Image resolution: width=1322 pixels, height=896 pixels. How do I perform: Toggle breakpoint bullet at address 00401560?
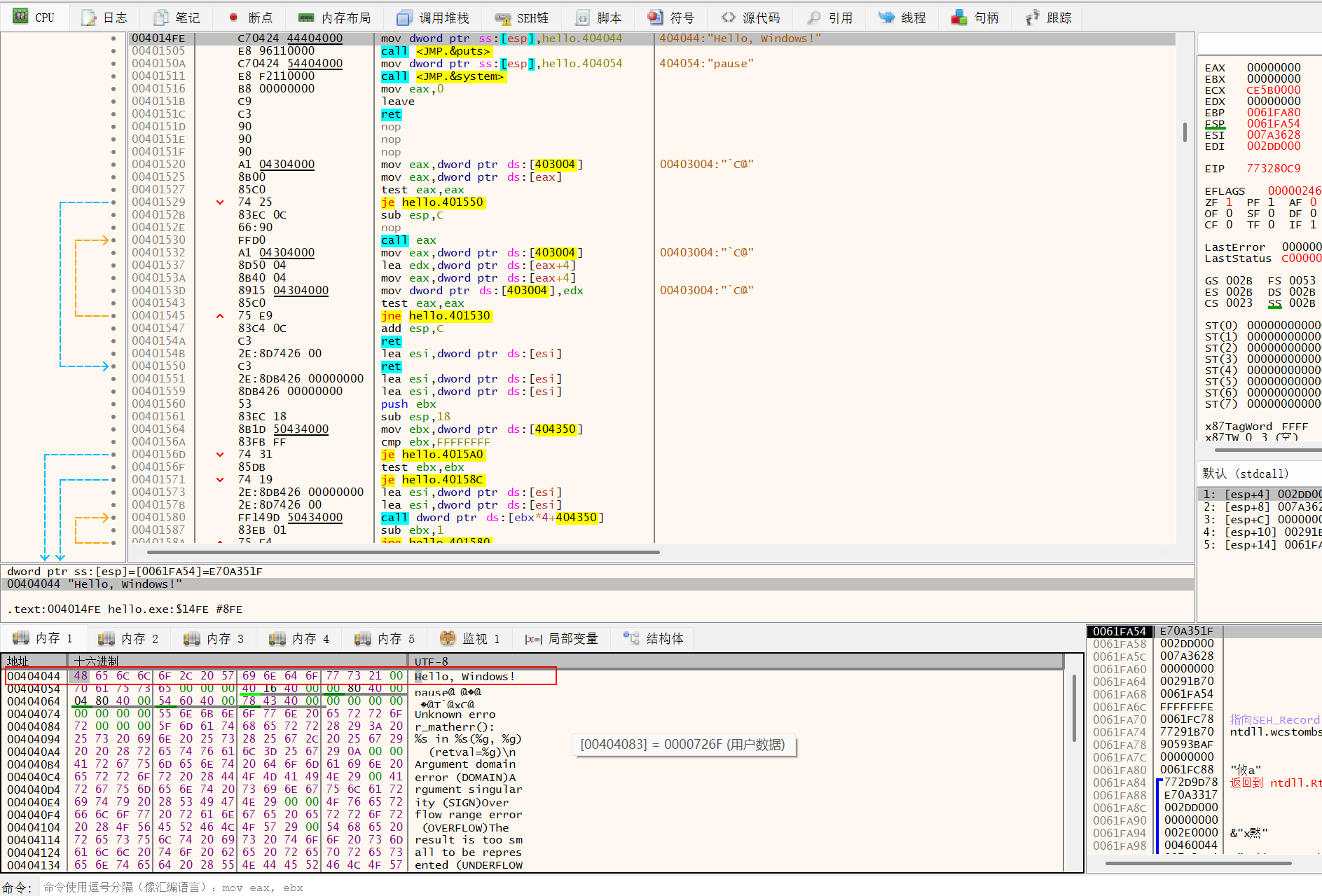point(113,404)
